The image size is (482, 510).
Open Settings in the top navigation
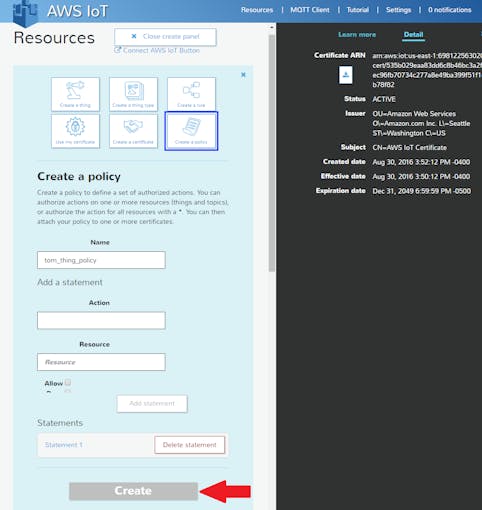coord(398,10)
